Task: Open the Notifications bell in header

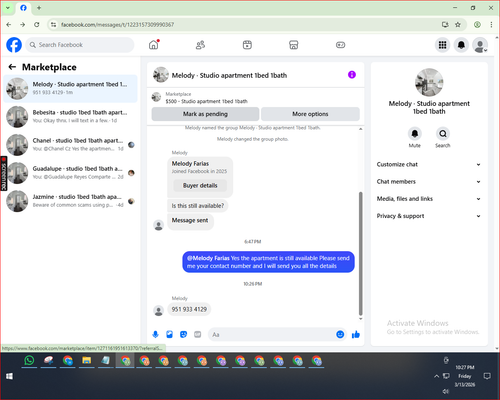Action: [x=461, y=45]
